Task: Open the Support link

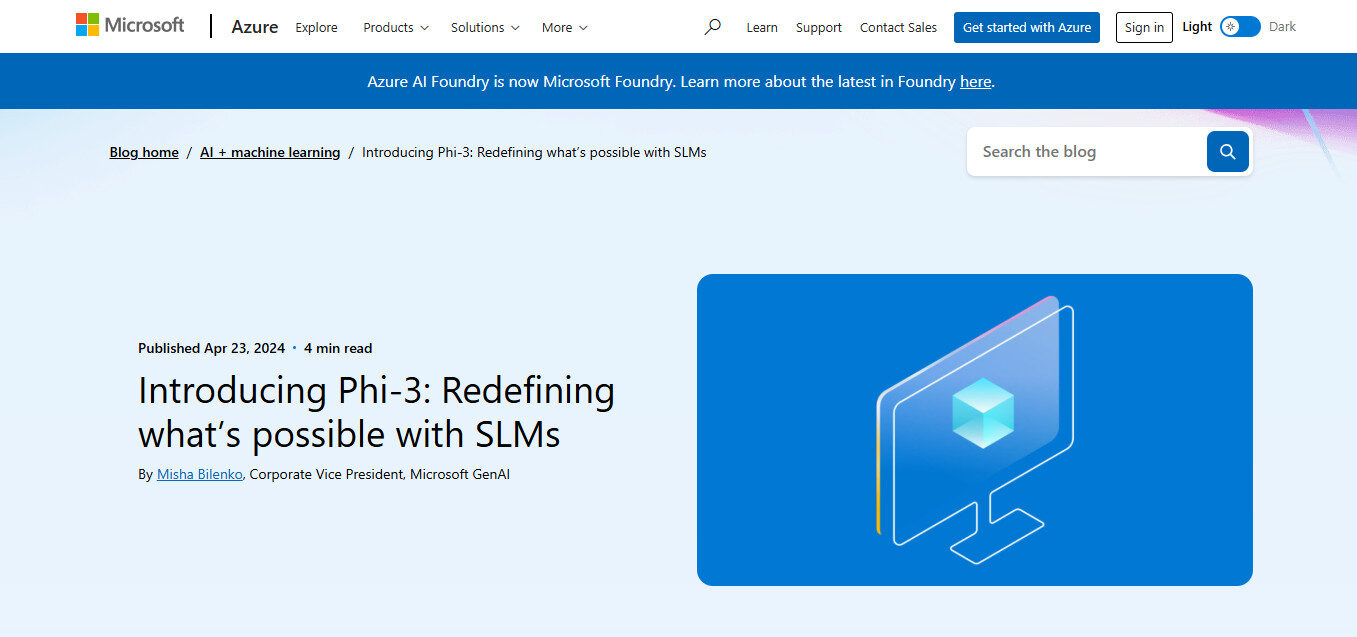Action: [819, 27]
